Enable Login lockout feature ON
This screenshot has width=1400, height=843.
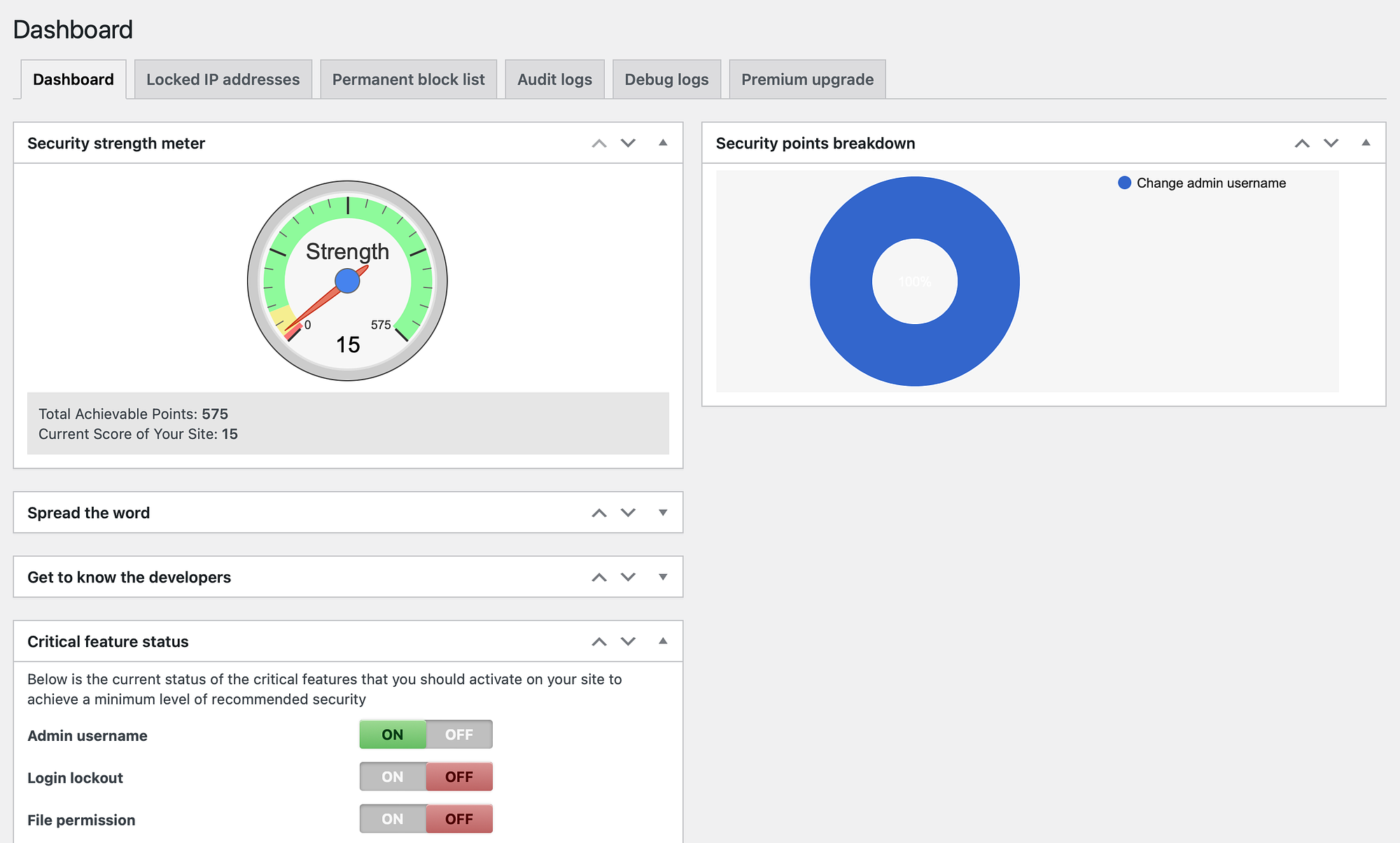pyautogui.click(x=392, y=776)
